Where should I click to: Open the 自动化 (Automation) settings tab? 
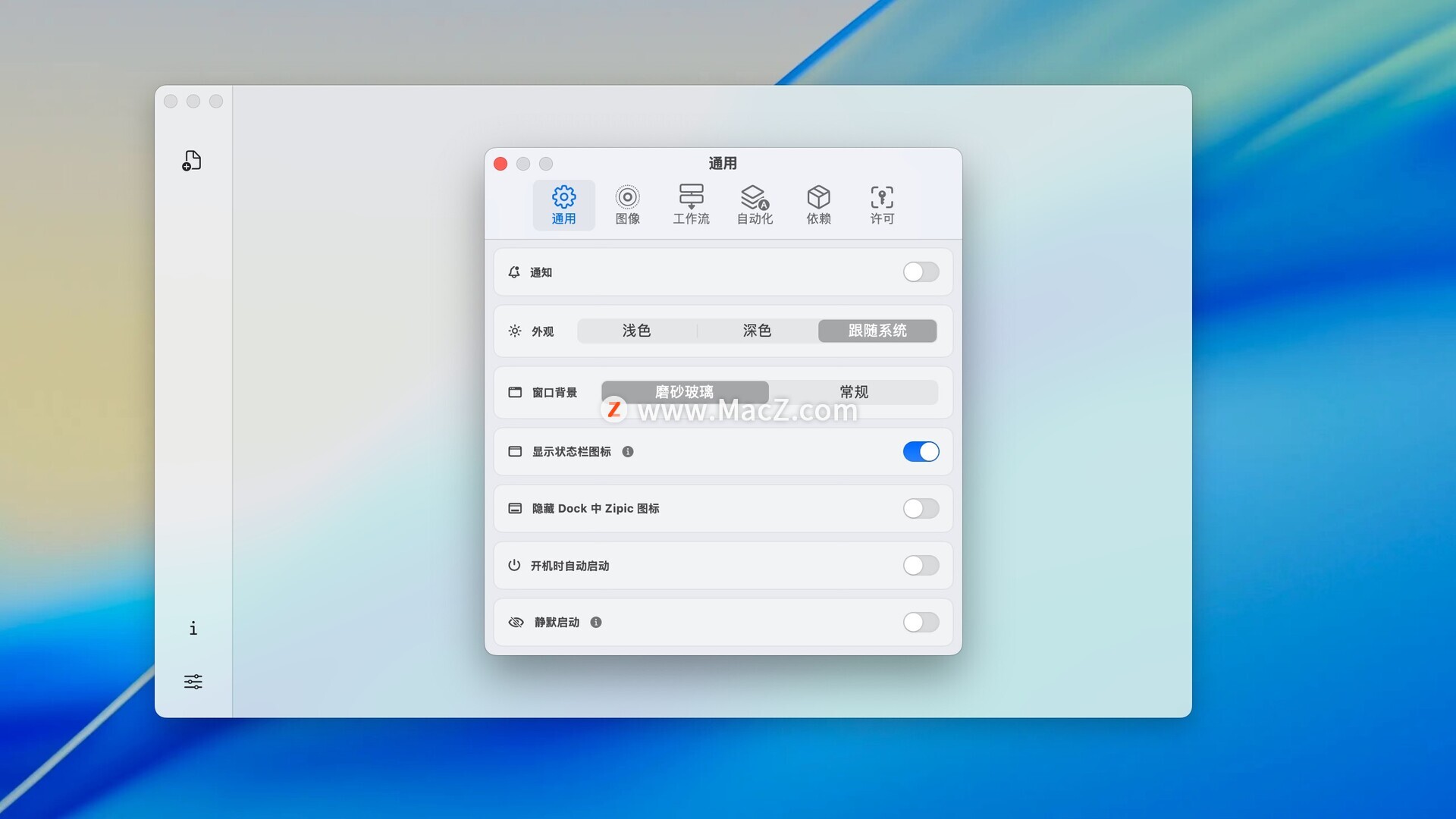[755, 205]
